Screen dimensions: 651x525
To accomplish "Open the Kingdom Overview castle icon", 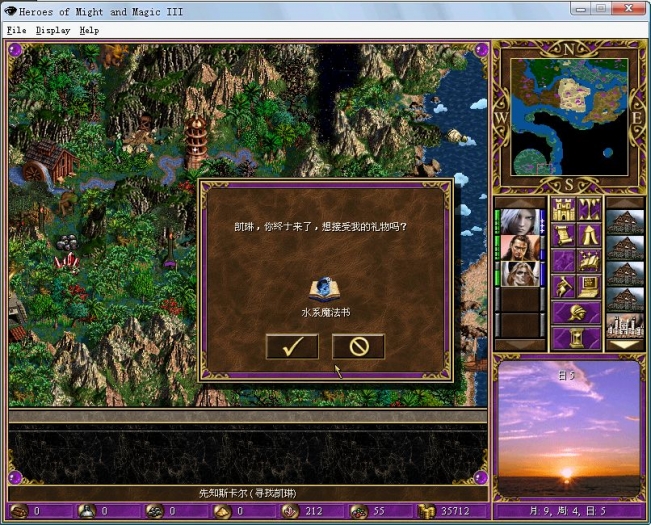I will click(x=562, y=211).
